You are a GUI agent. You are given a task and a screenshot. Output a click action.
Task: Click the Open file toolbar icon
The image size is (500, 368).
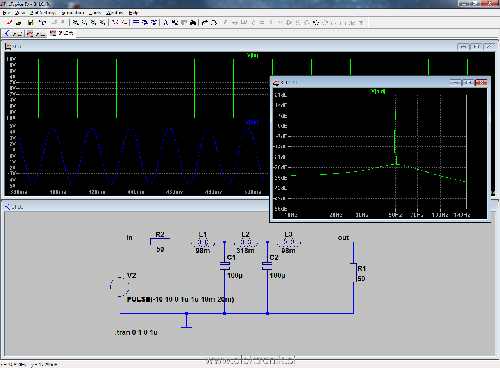point(19,23)
